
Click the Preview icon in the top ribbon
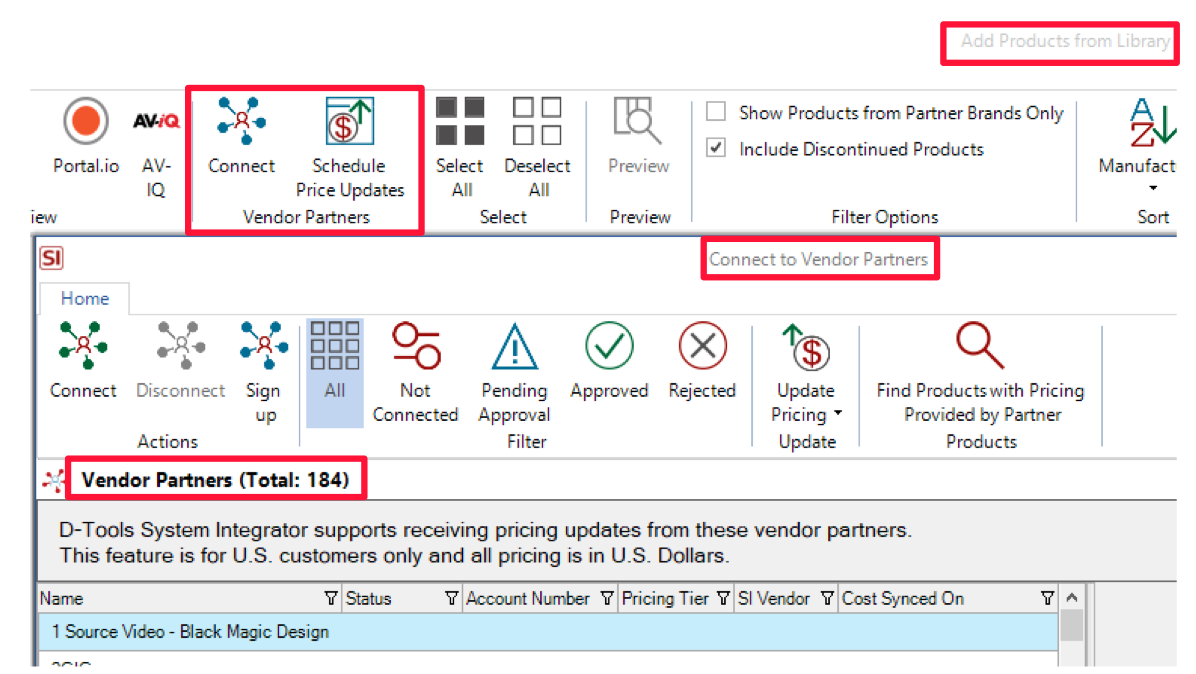638,120
